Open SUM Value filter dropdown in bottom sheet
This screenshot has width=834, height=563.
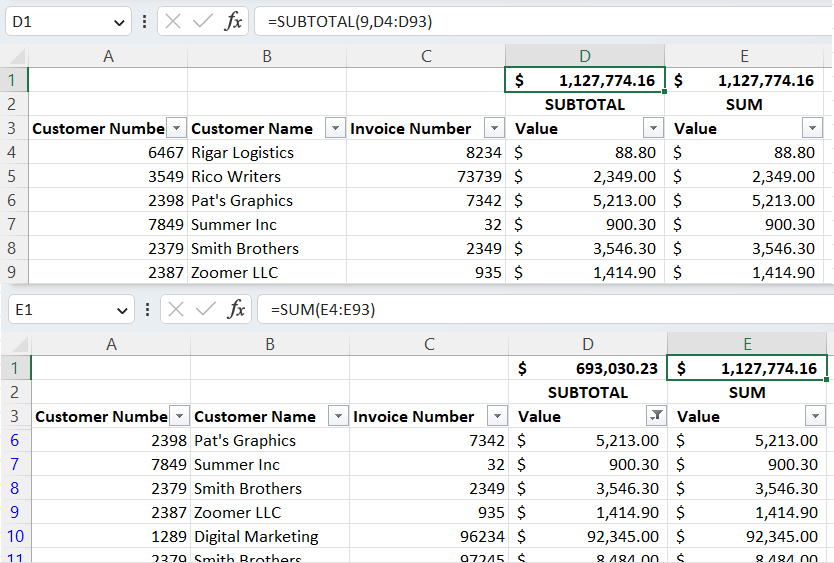(x=815, y=416)
